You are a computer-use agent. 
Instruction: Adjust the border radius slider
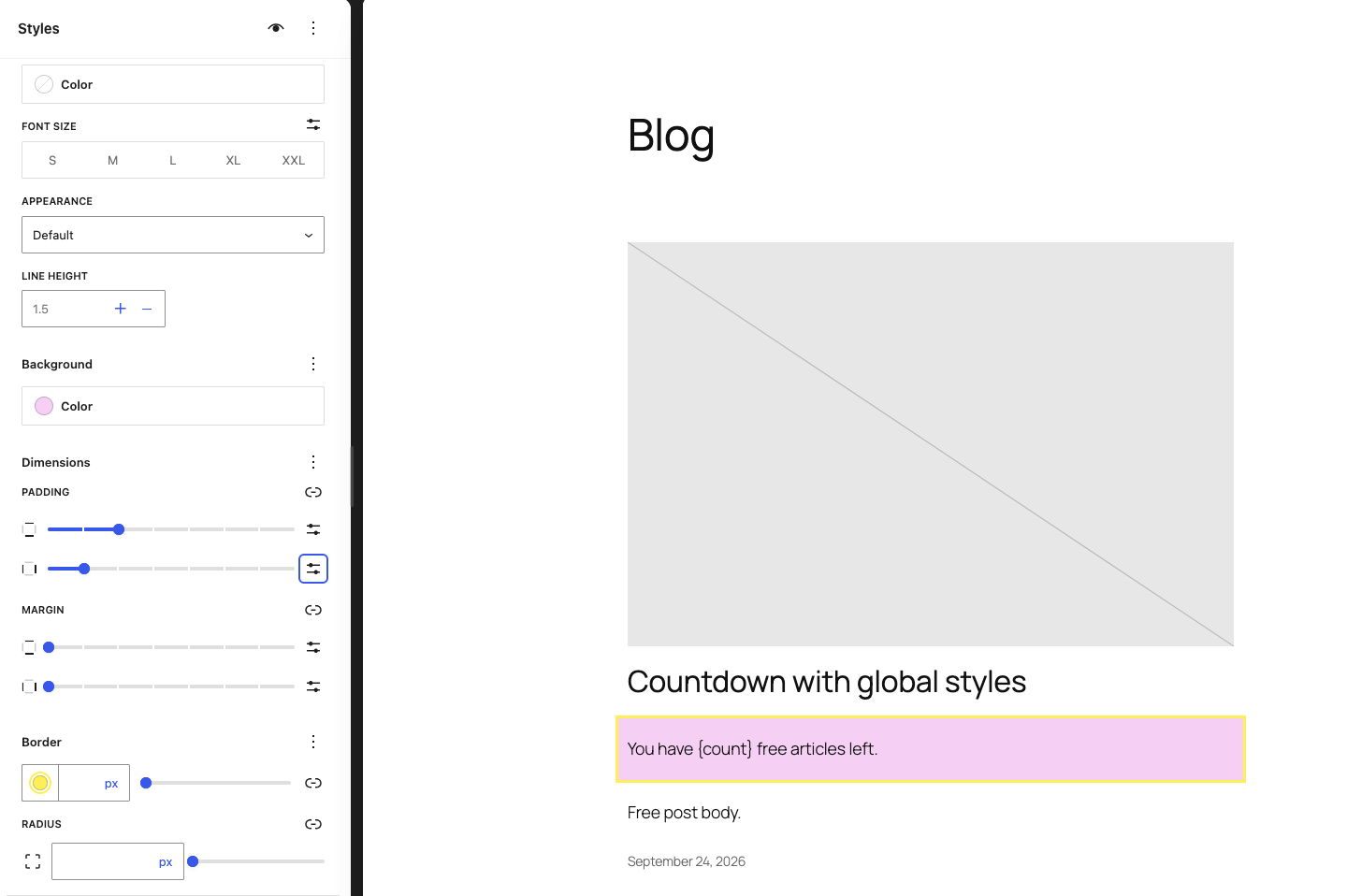click(256, 861)
